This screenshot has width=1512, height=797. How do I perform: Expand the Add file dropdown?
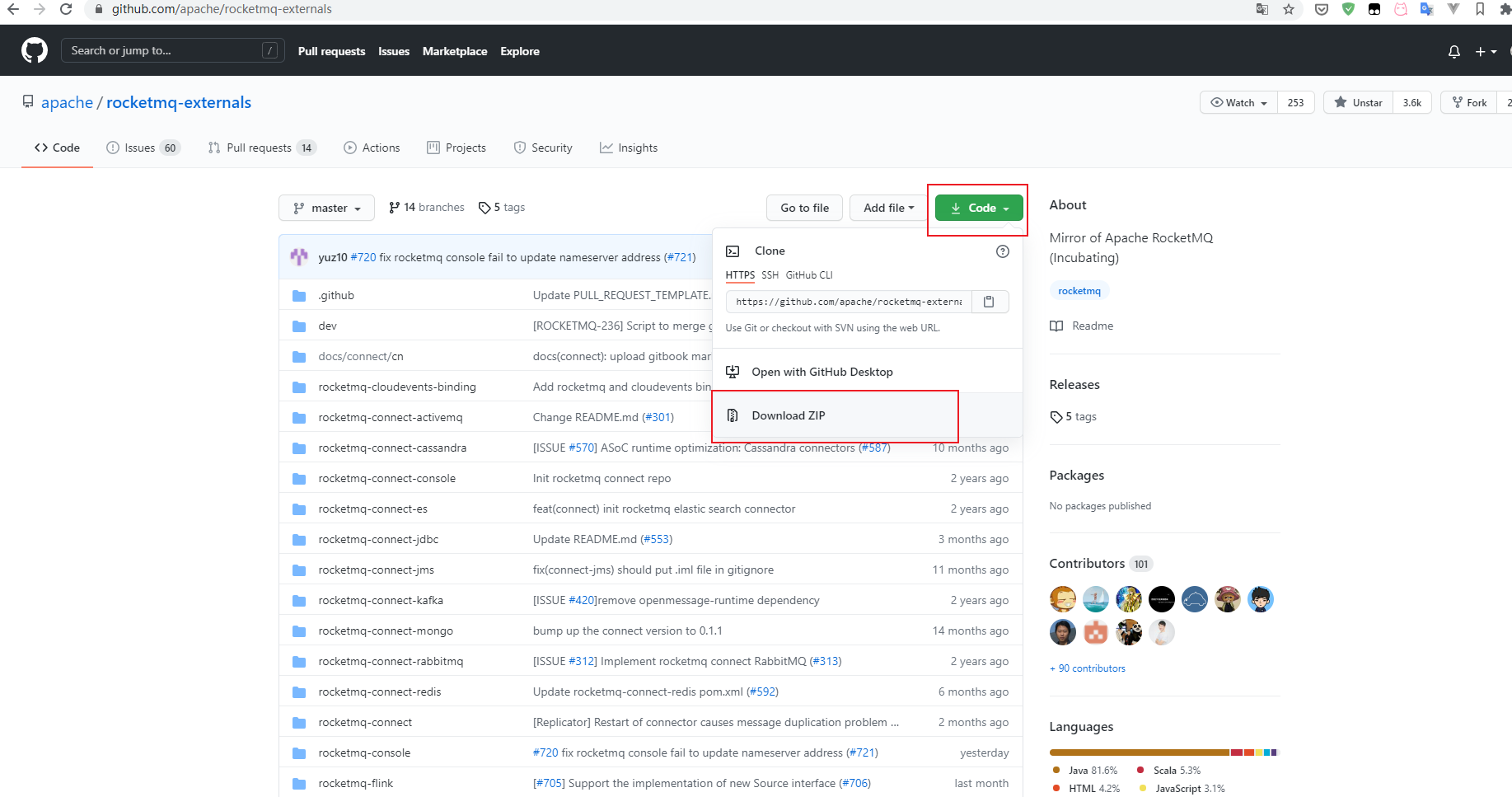coord(888,208)
